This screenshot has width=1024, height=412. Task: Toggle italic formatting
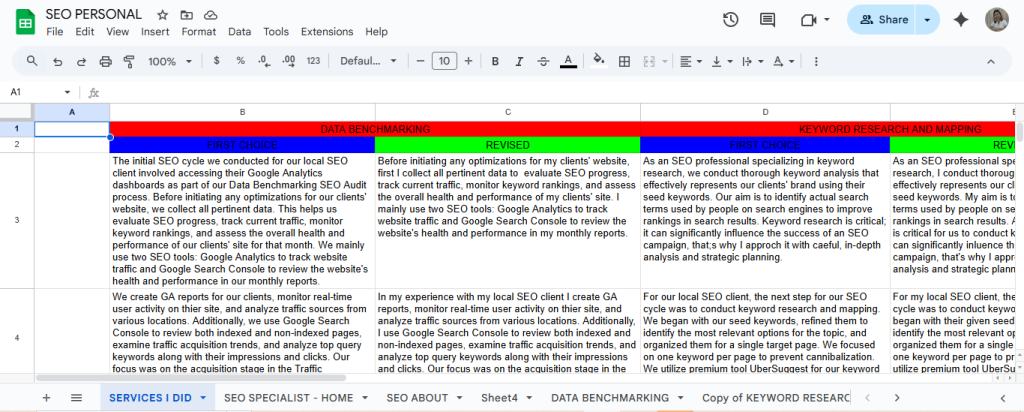tap(519, 61)
